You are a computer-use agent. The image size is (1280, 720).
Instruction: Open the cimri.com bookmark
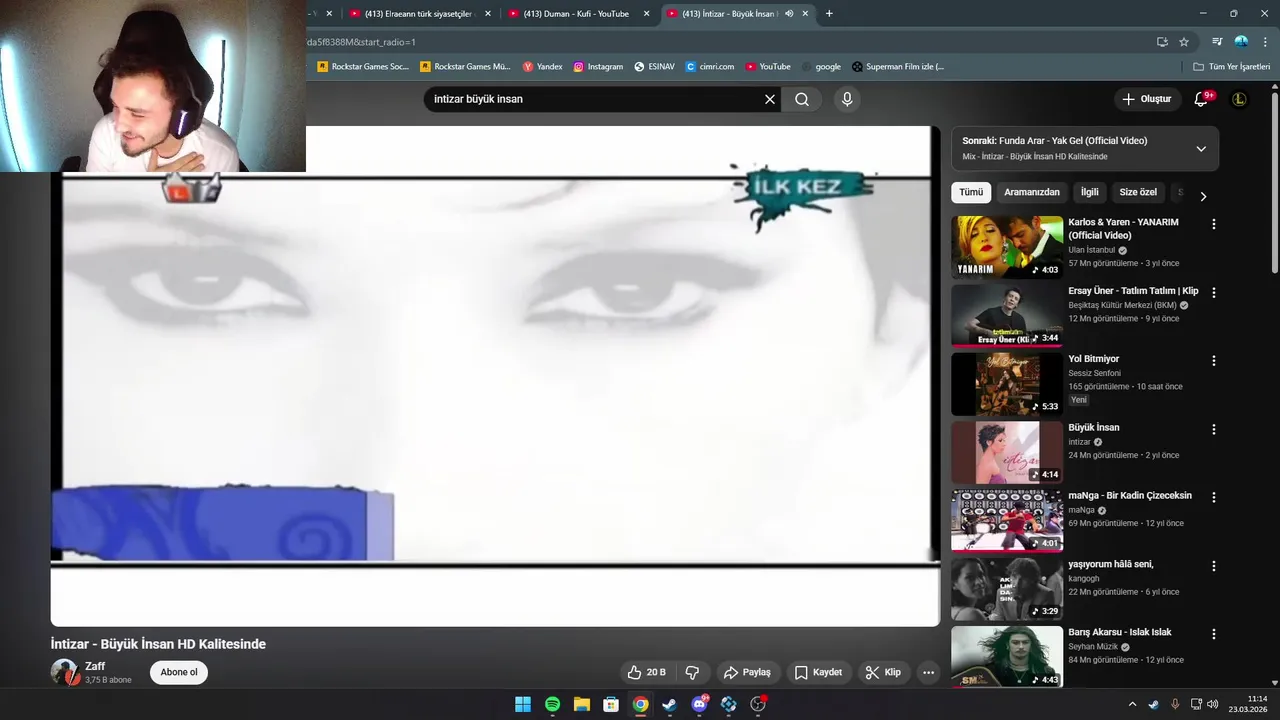click(710, 67)
